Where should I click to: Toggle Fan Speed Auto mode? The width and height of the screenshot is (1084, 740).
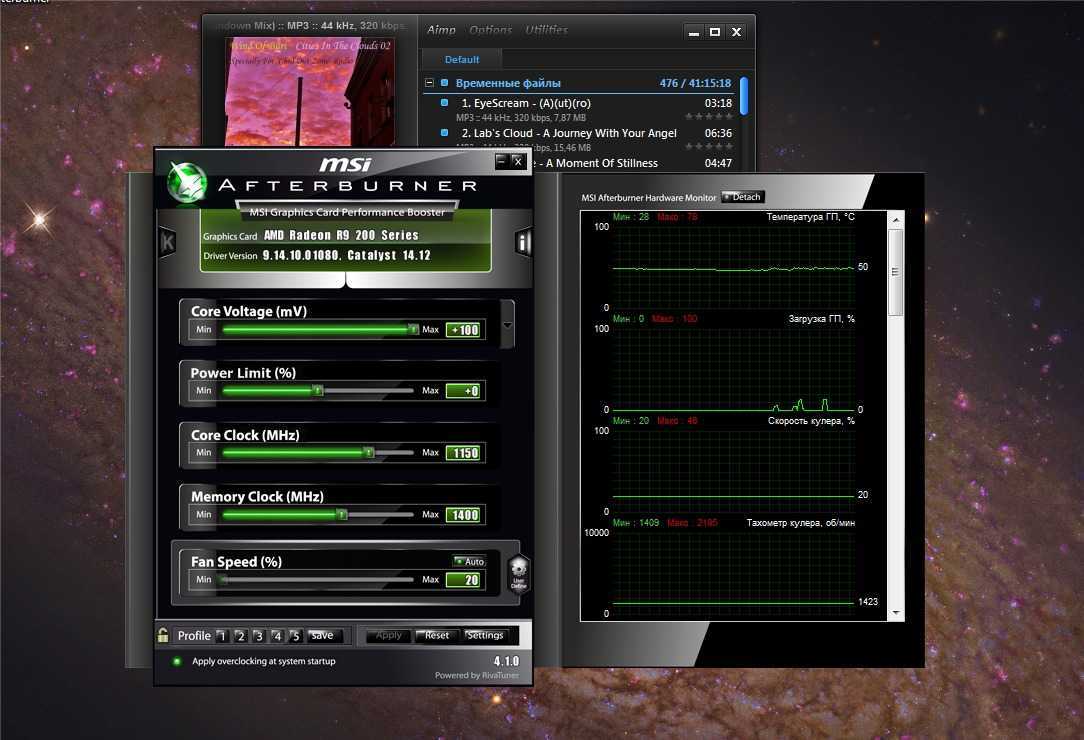pos(469,561)
